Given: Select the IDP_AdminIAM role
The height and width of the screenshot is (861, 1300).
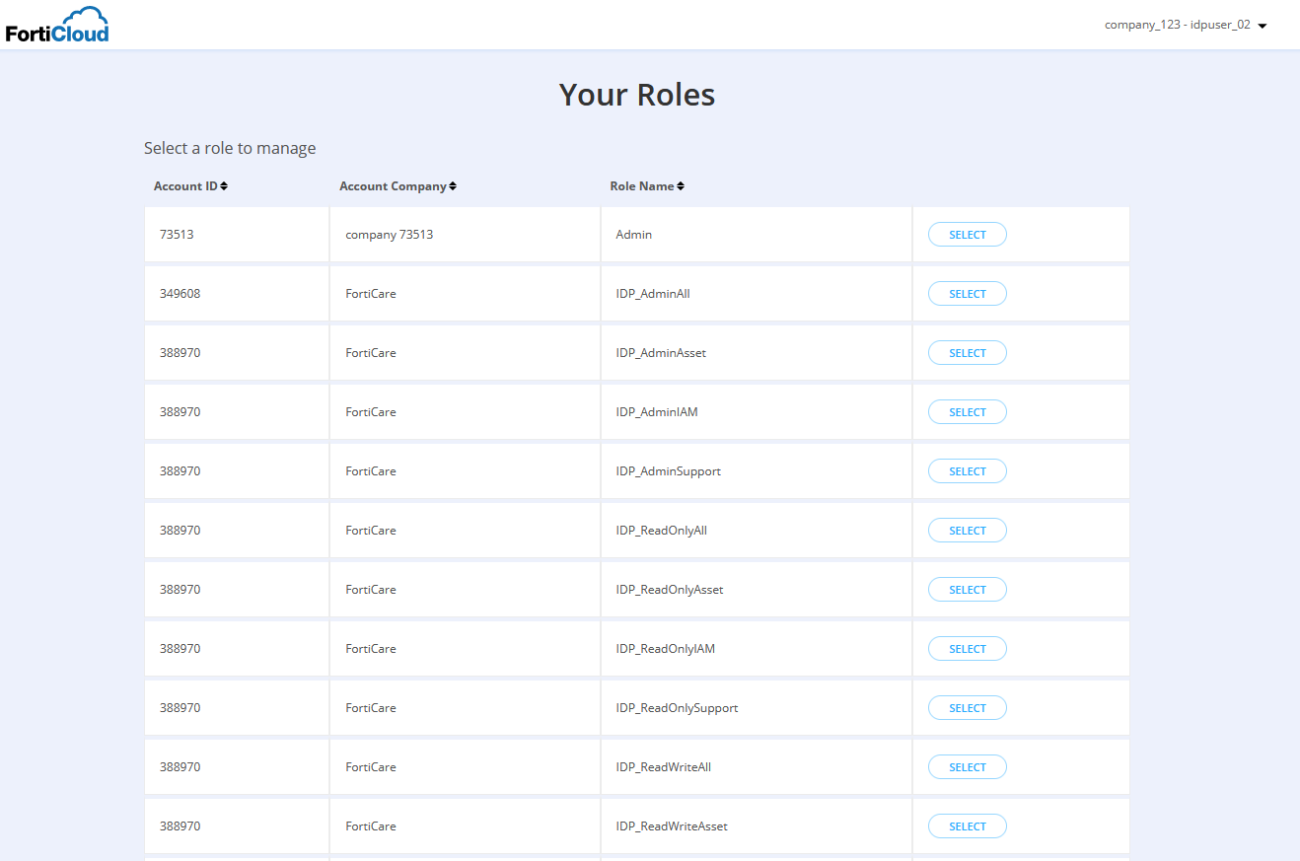Looking at the screenshot, I should click(967, 411).
